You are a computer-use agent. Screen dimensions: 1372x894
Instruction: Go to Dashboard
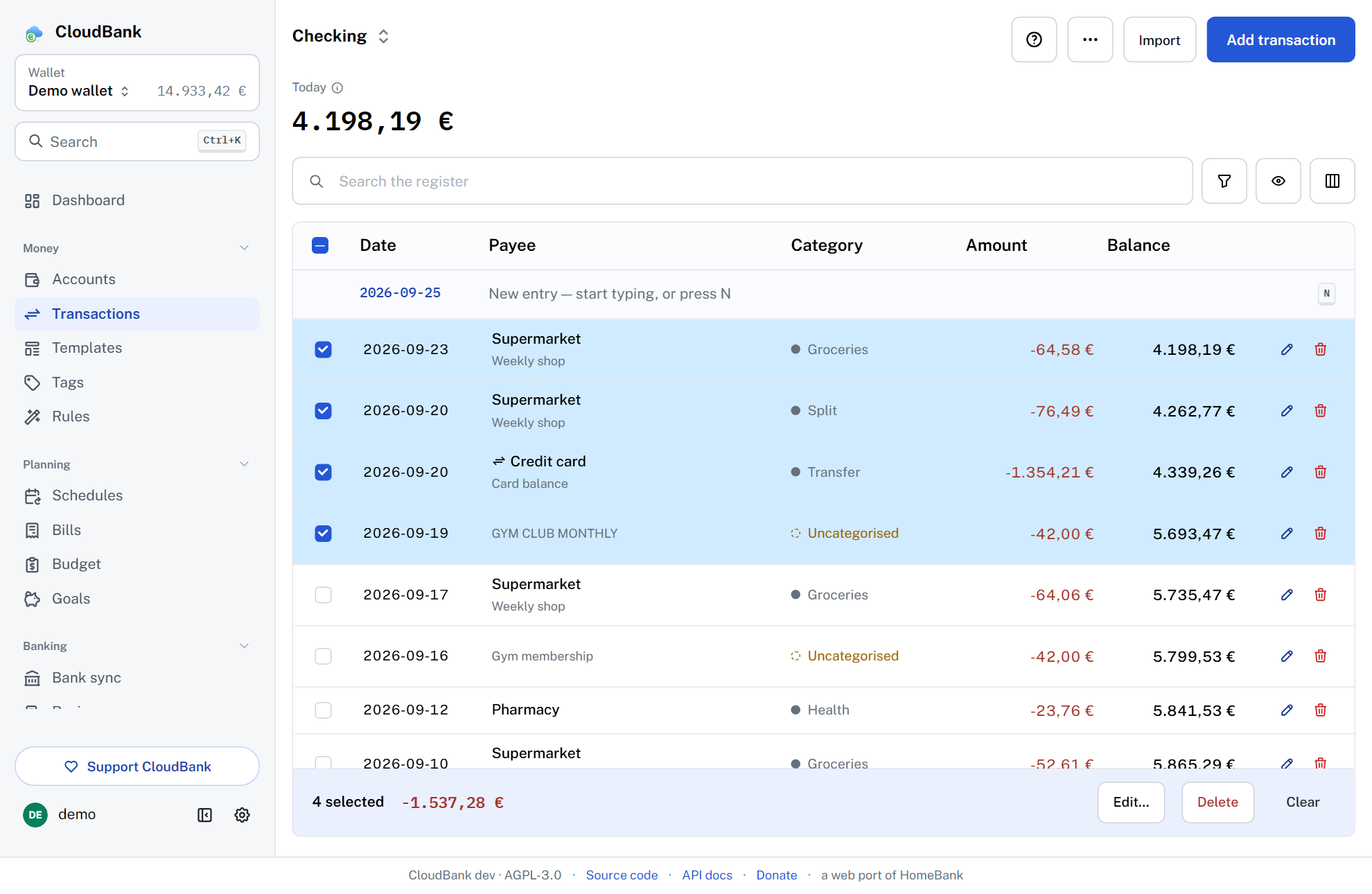point(137,200)
